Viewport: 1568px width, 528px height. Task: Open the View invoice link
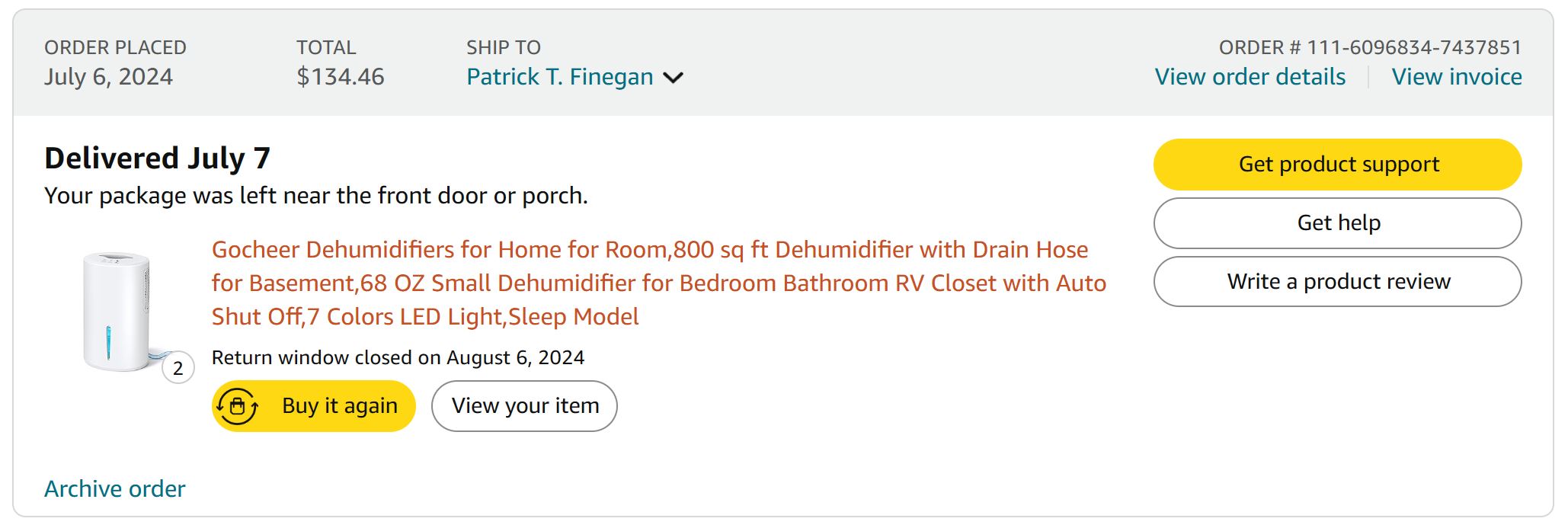(1456, 77)
